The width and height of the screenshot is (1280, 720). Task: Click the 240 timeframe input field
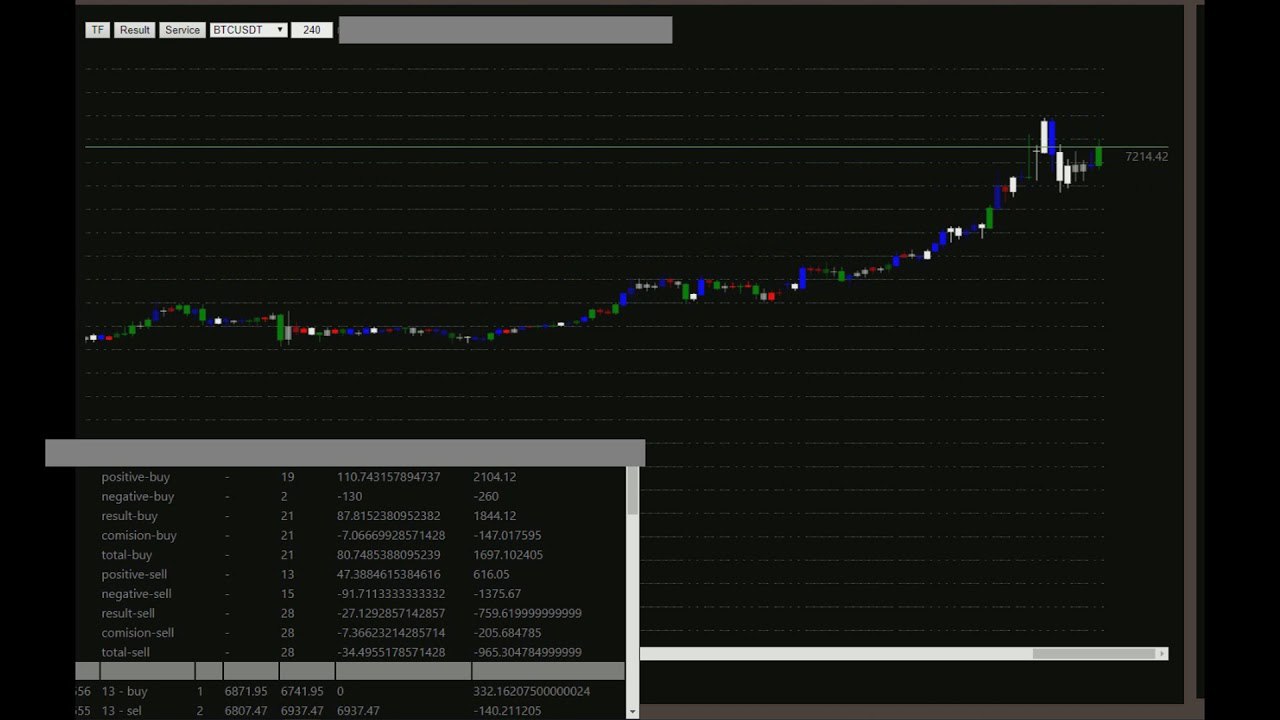(312, 30)
